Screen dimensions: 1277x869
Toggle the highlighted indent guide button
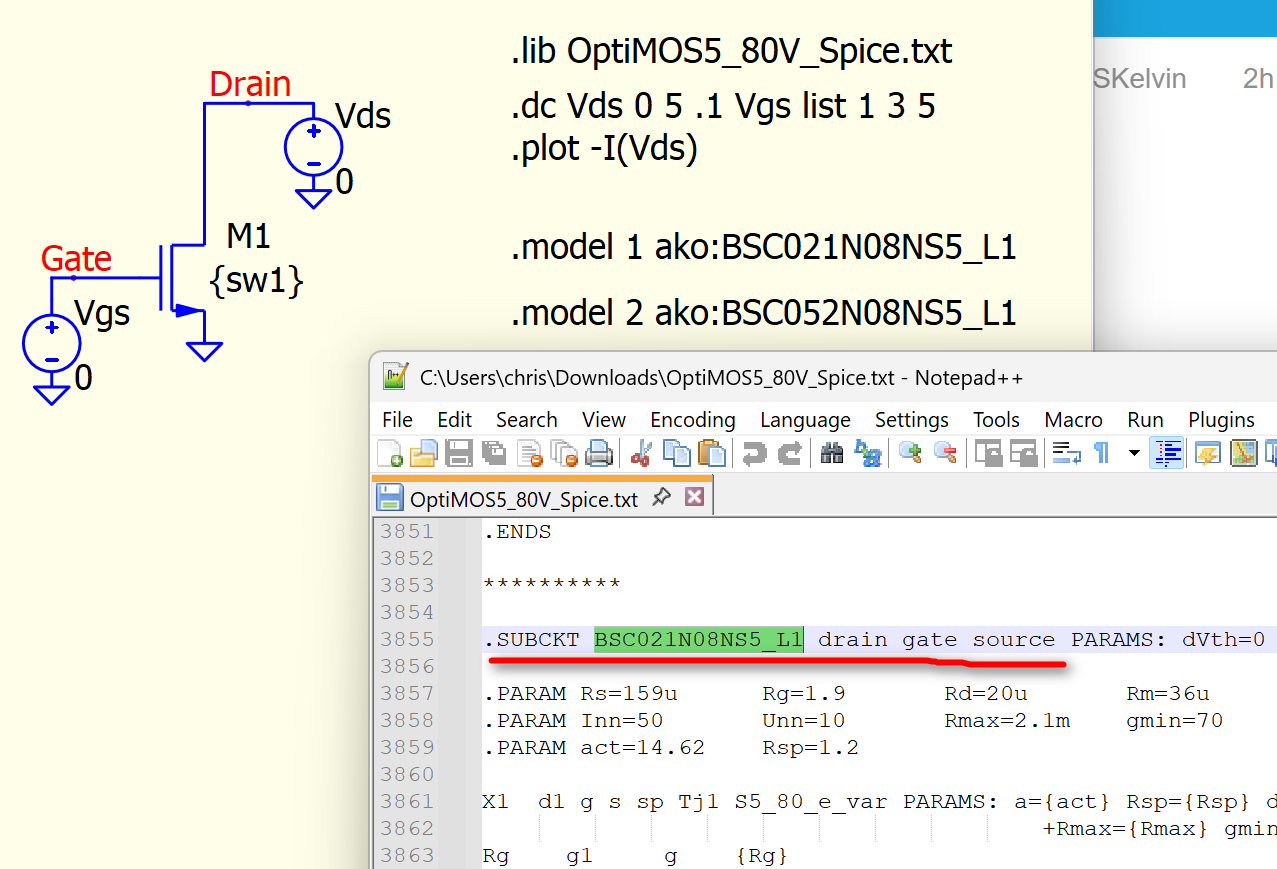(x=1167, y=454)
